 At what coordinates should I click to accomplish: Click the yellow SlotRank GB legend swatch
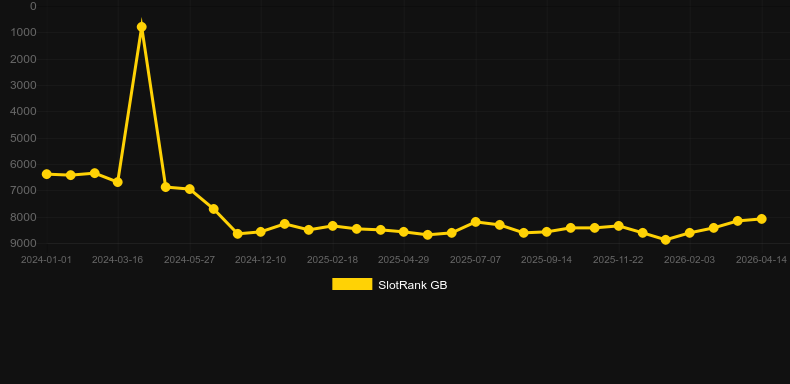352,284
